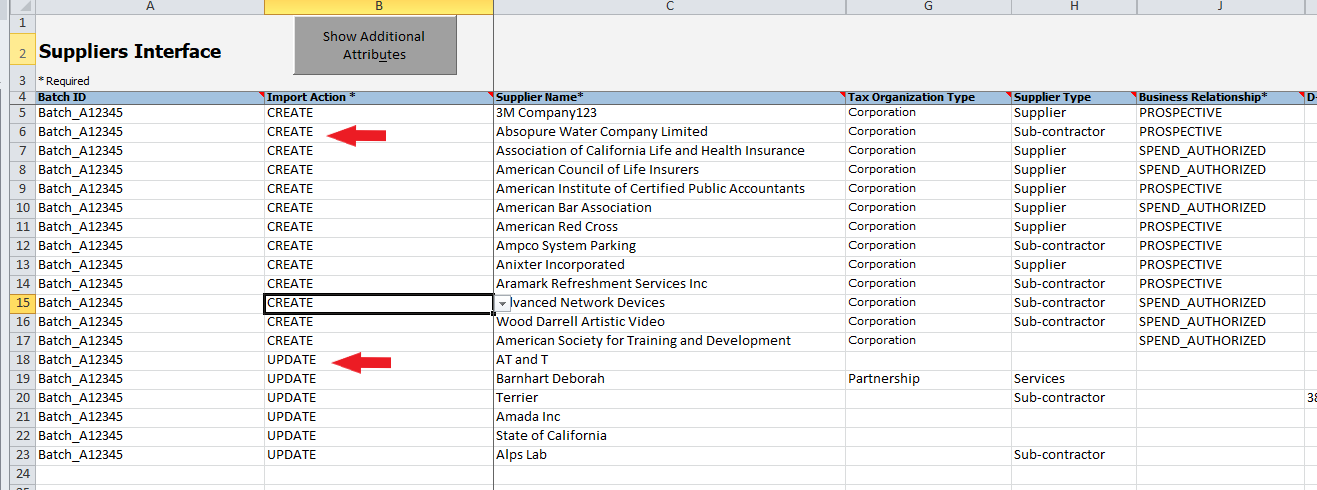
Task: Click Sub-contractor in Terrier row
Action: pyautogui.click(x=1074, y=398)
